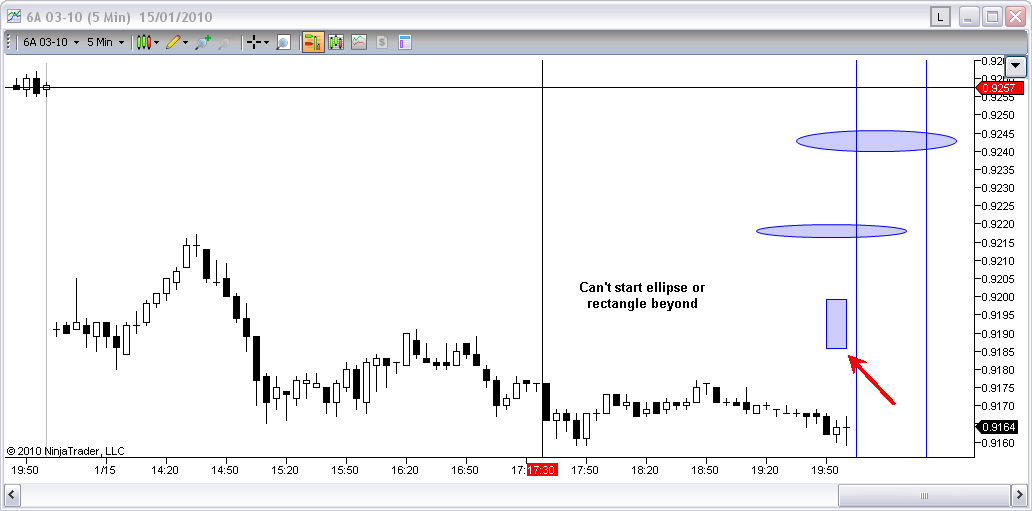Expand the crosshair cursor dropdown arrow
This screenshot has width=1032, height=511.
[266, 43]
